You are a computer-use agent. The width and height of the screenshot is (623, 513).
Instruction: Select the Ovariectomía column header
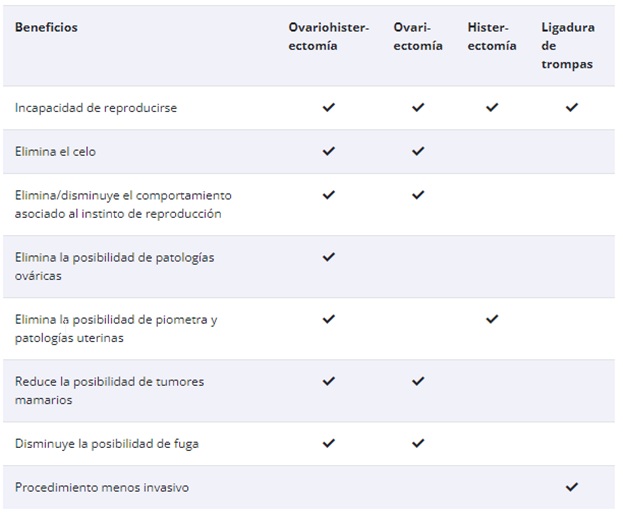(418, 37)
